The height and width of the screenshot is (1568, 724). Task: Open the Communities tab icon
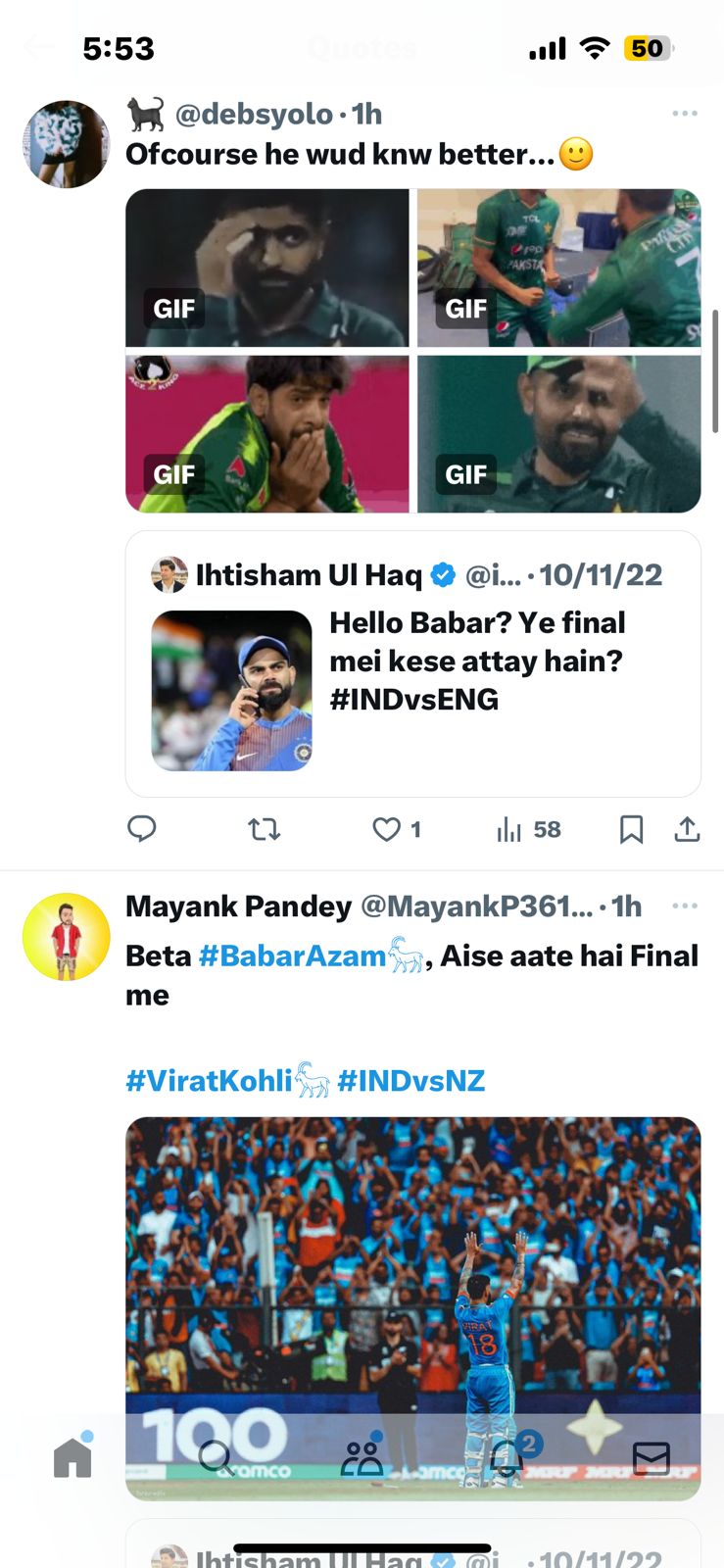362,1458
